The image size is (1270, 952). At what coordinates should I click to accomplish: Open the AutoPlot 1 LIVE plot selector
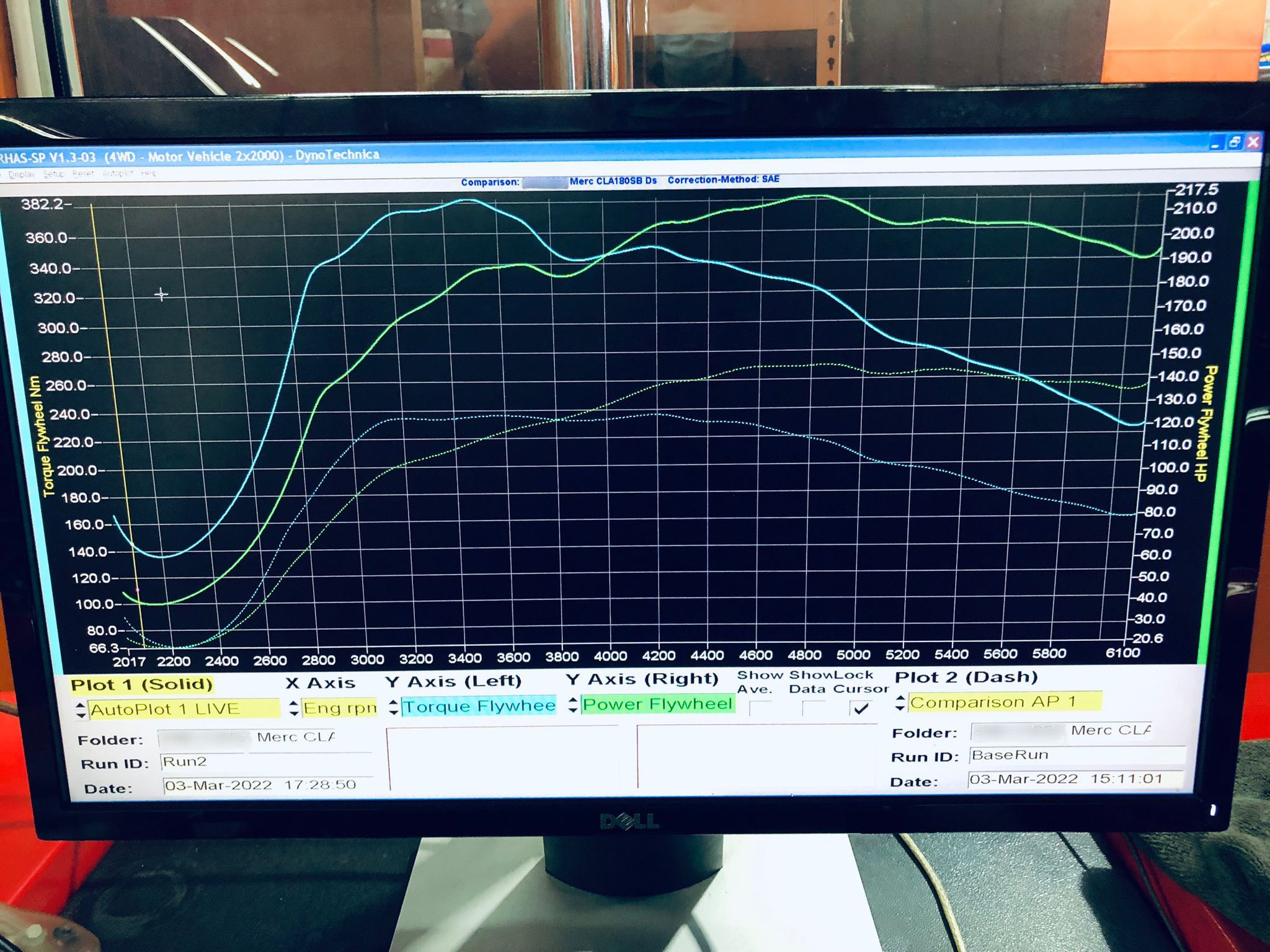184,708
